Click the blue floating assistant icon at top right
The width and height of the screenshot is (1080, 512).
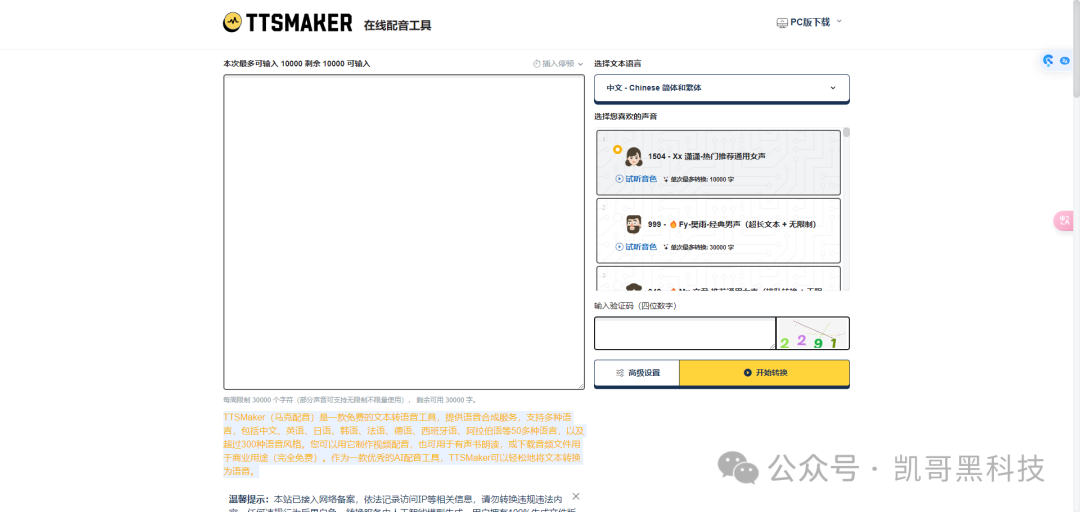point(1048,61)
